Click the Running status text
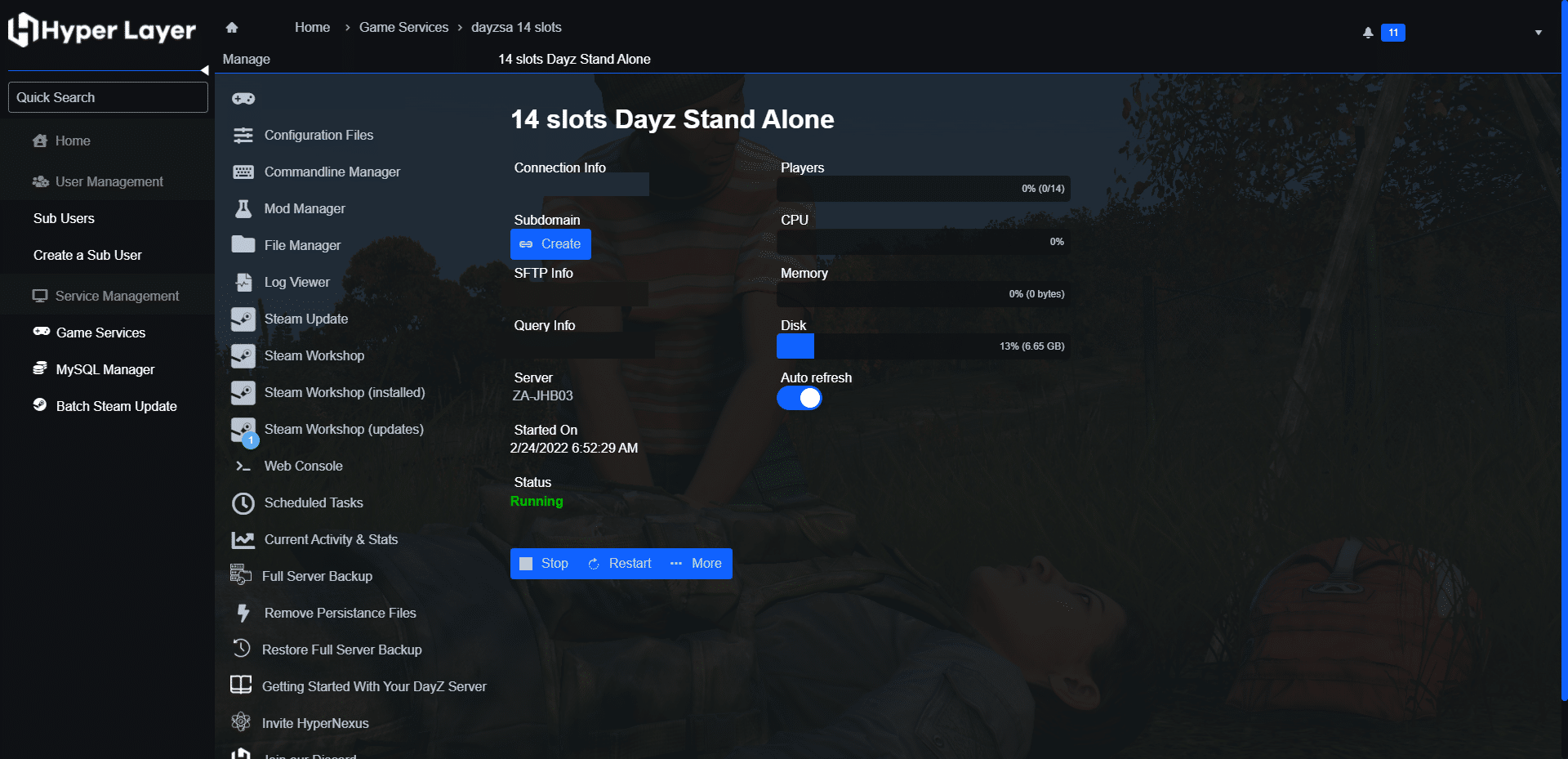1568x759 pixels. (537, 502)
